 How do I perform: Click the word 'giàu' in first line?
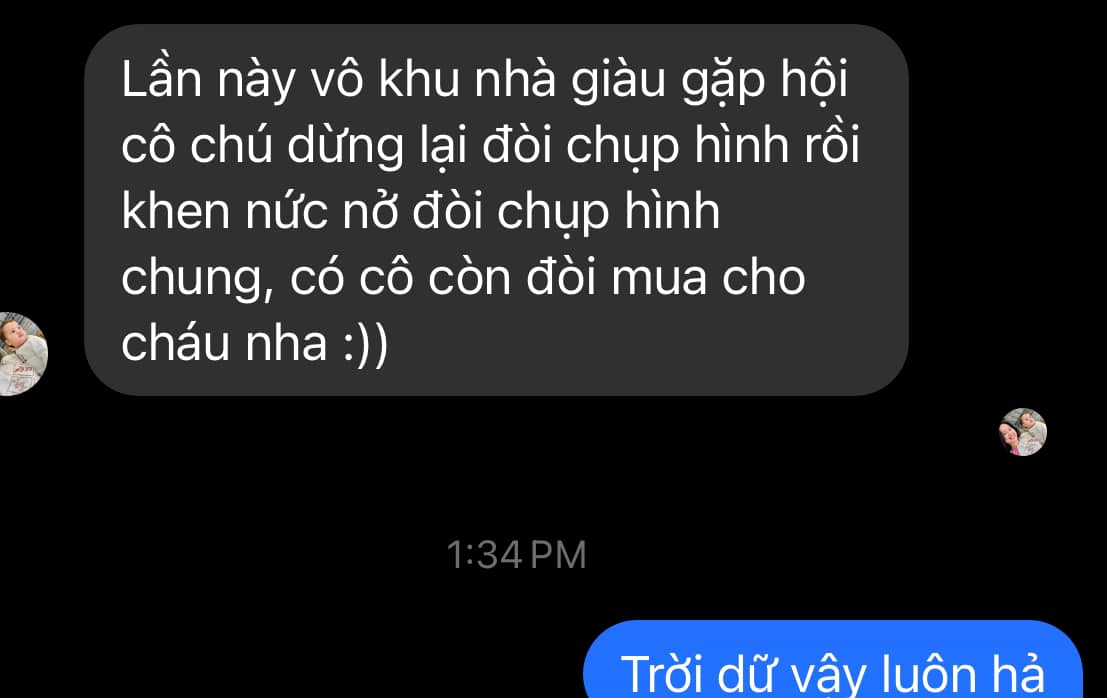(618, 81)
